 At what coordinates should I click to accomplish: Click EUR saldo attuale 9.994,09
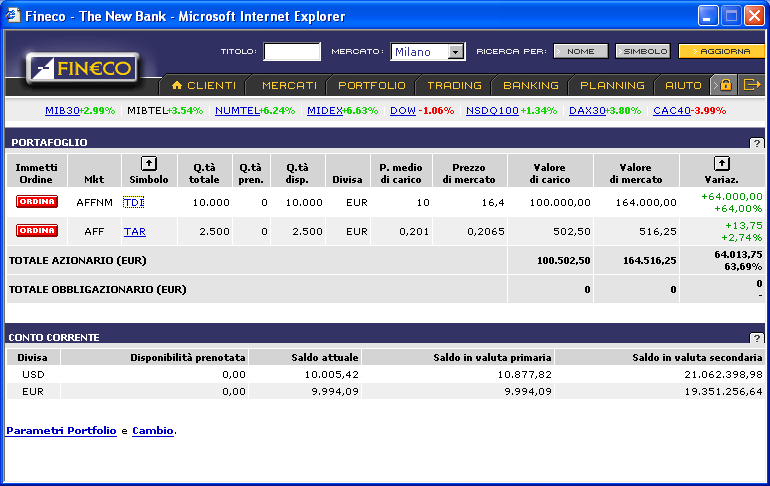335,392
